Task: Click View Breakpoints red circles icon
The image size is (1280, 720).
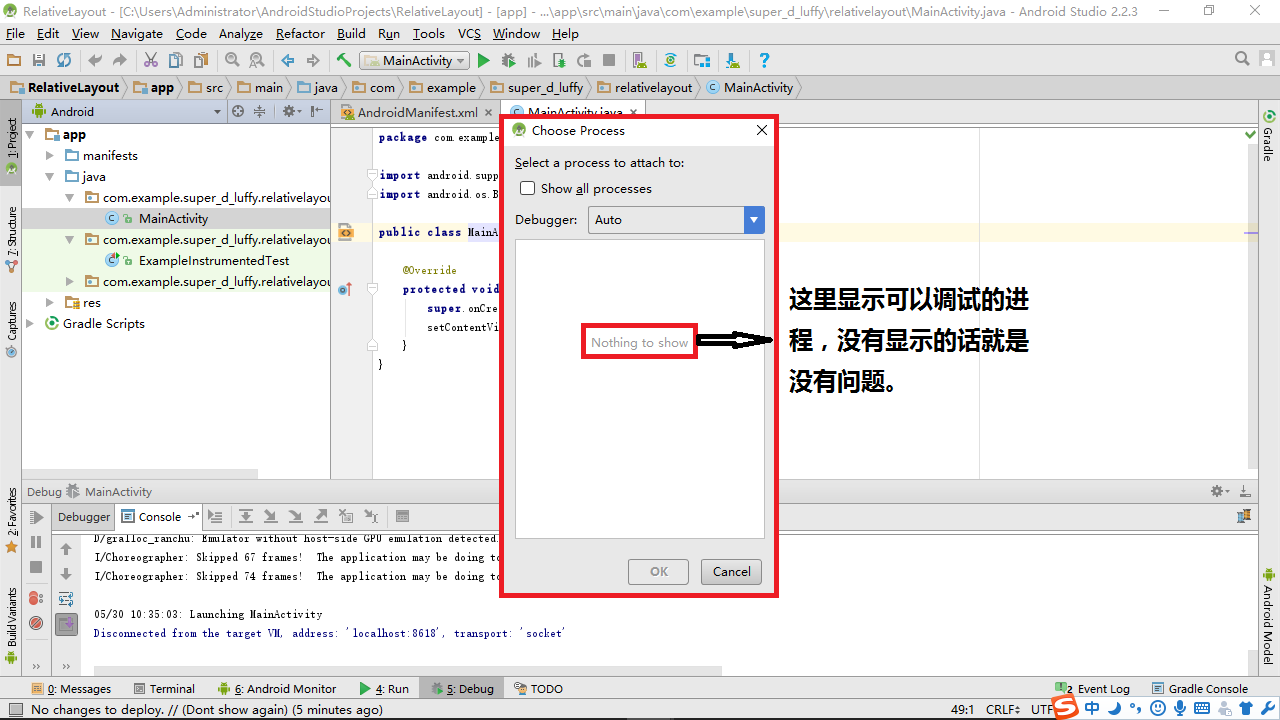Action: click(36, 598)
